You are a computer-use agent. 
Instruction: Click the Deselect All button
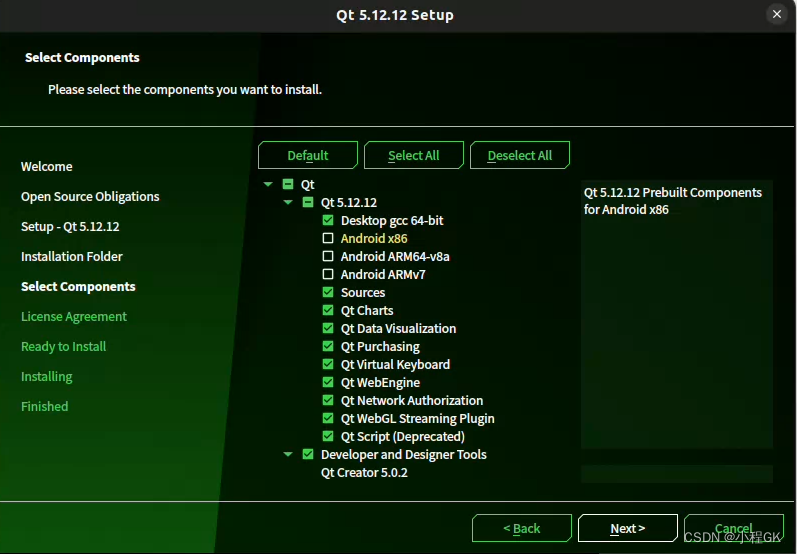pos(519,155)
